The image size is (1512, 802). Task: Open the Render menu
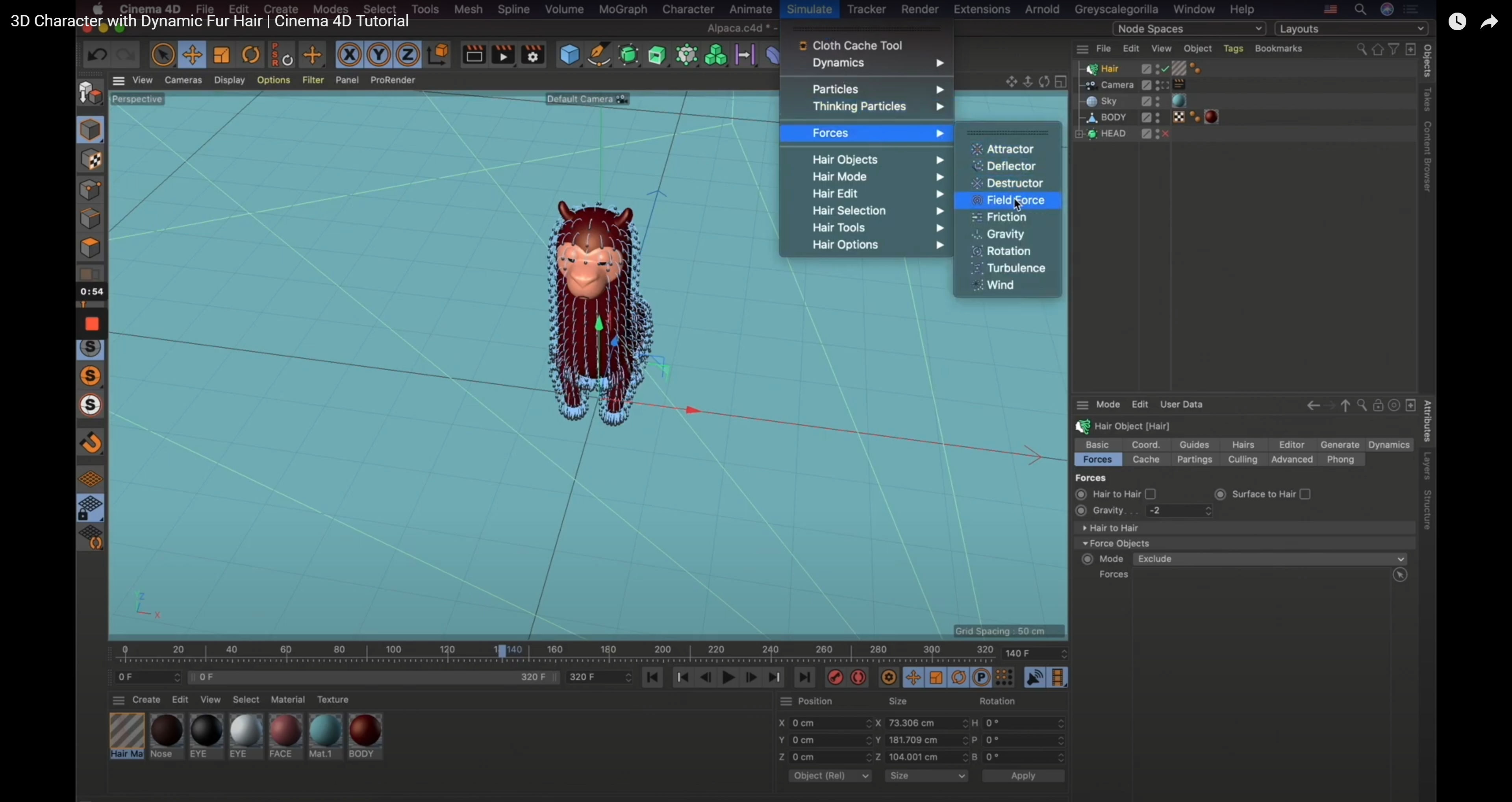pyautogui.click(x=920, y=9)
